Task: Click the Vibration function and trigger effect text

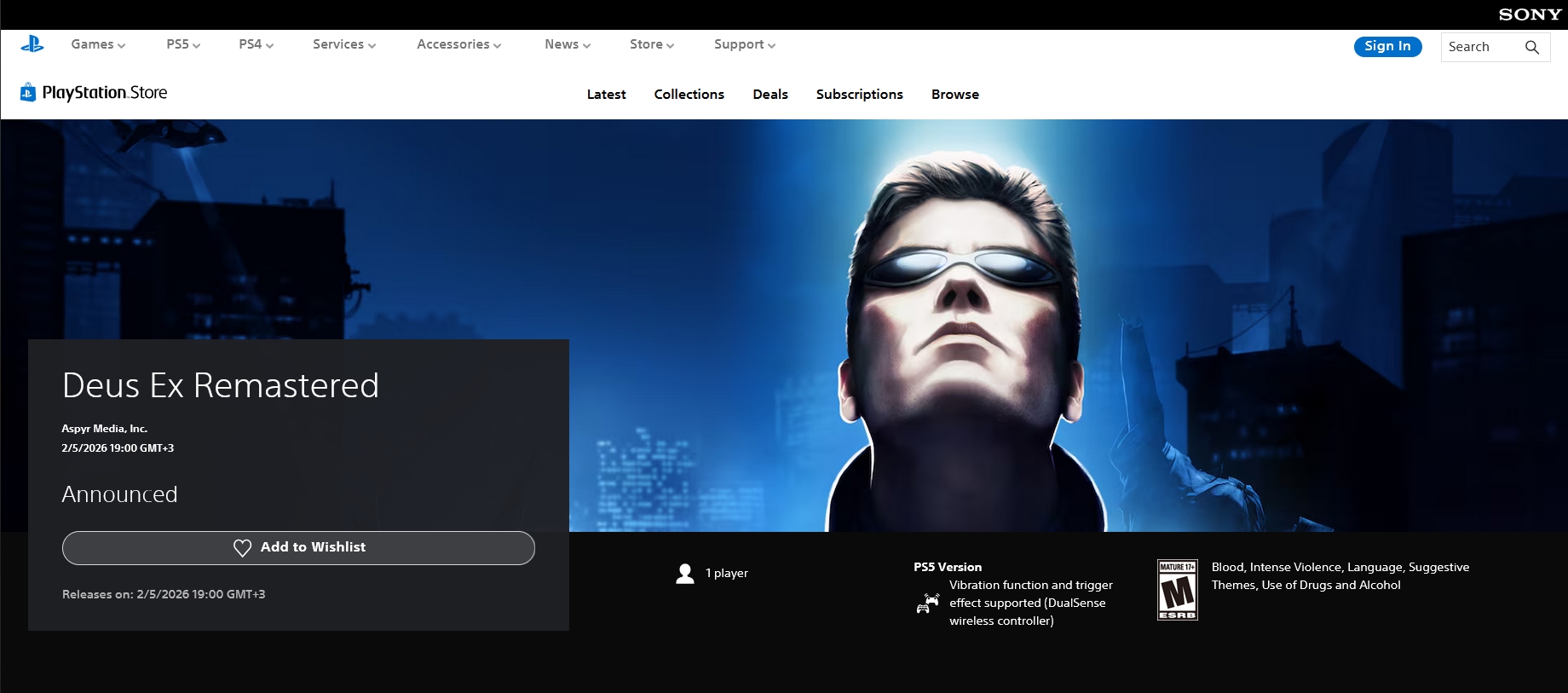Action: click(1031, 603)
